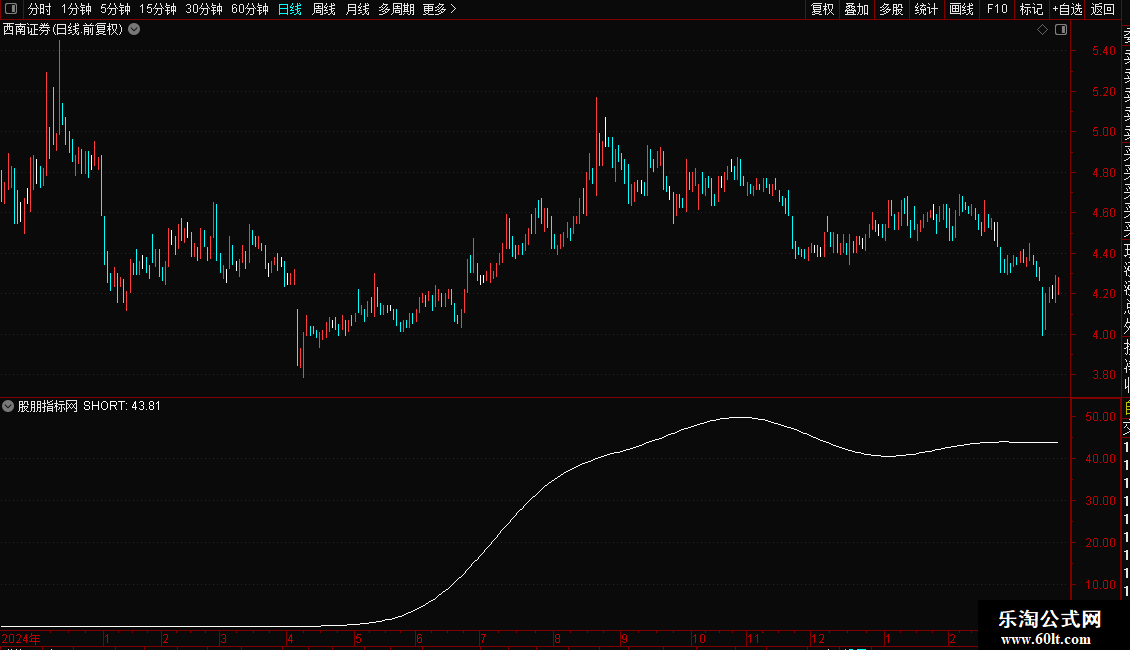Viewport: 1130px width, 650px height.
Task: Click the diamond icon in chart corner
Action: [1042, 30]
